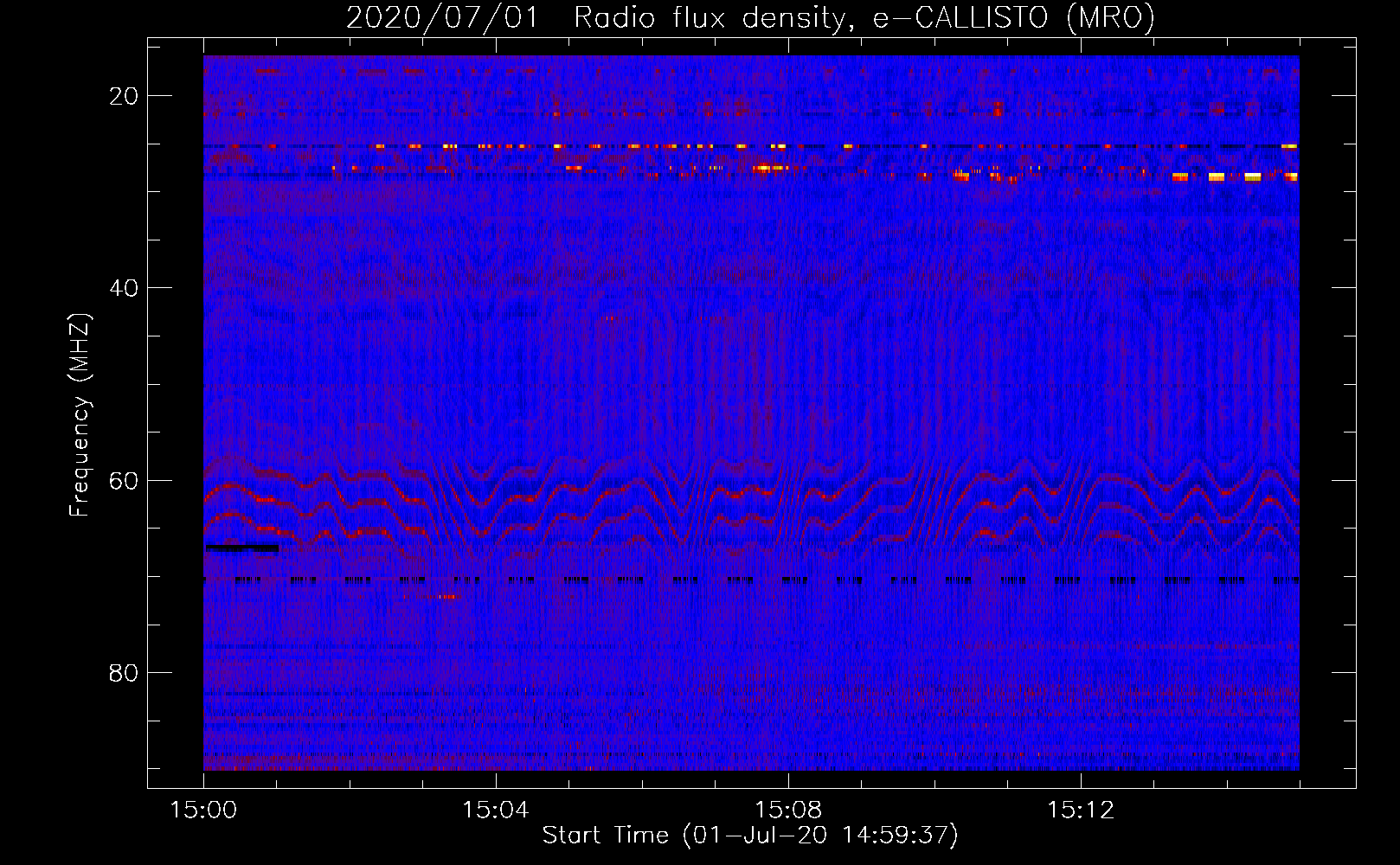Click the "(MRO)" station label in the title

click(1110, 18)
